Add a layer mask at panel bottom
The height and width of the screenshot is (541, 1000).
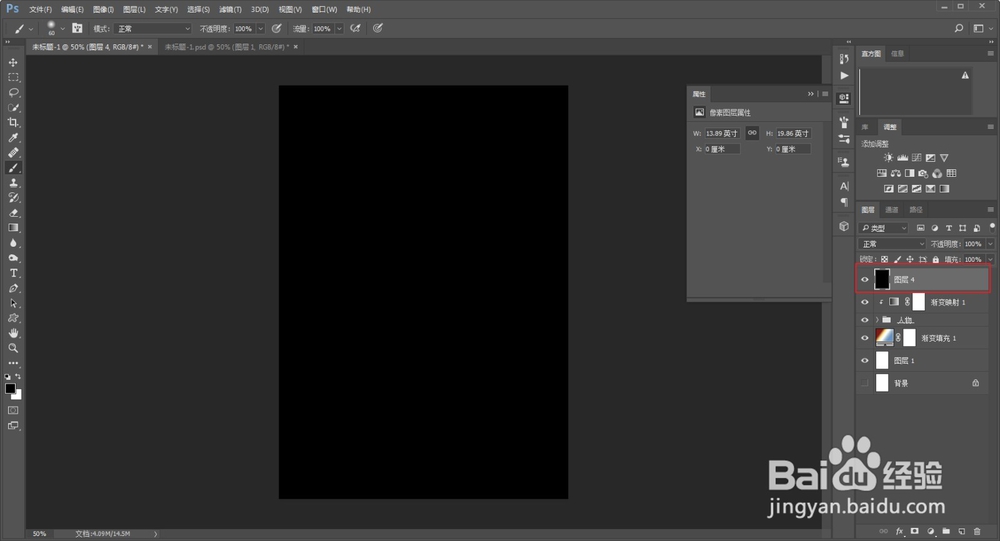point(915,531)
